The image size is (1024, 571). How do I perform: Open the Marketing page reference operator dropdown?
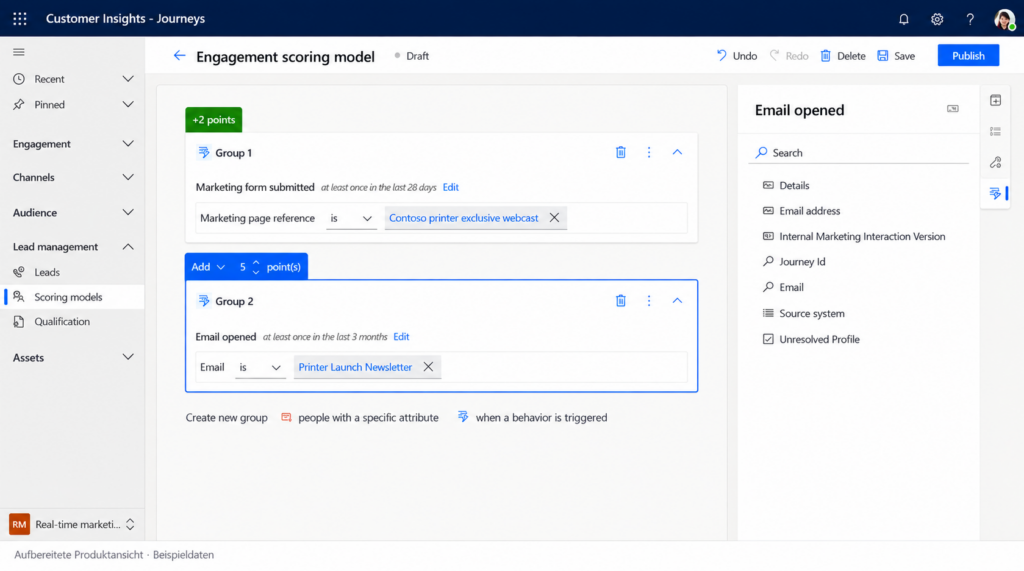[x=351, y=218]
